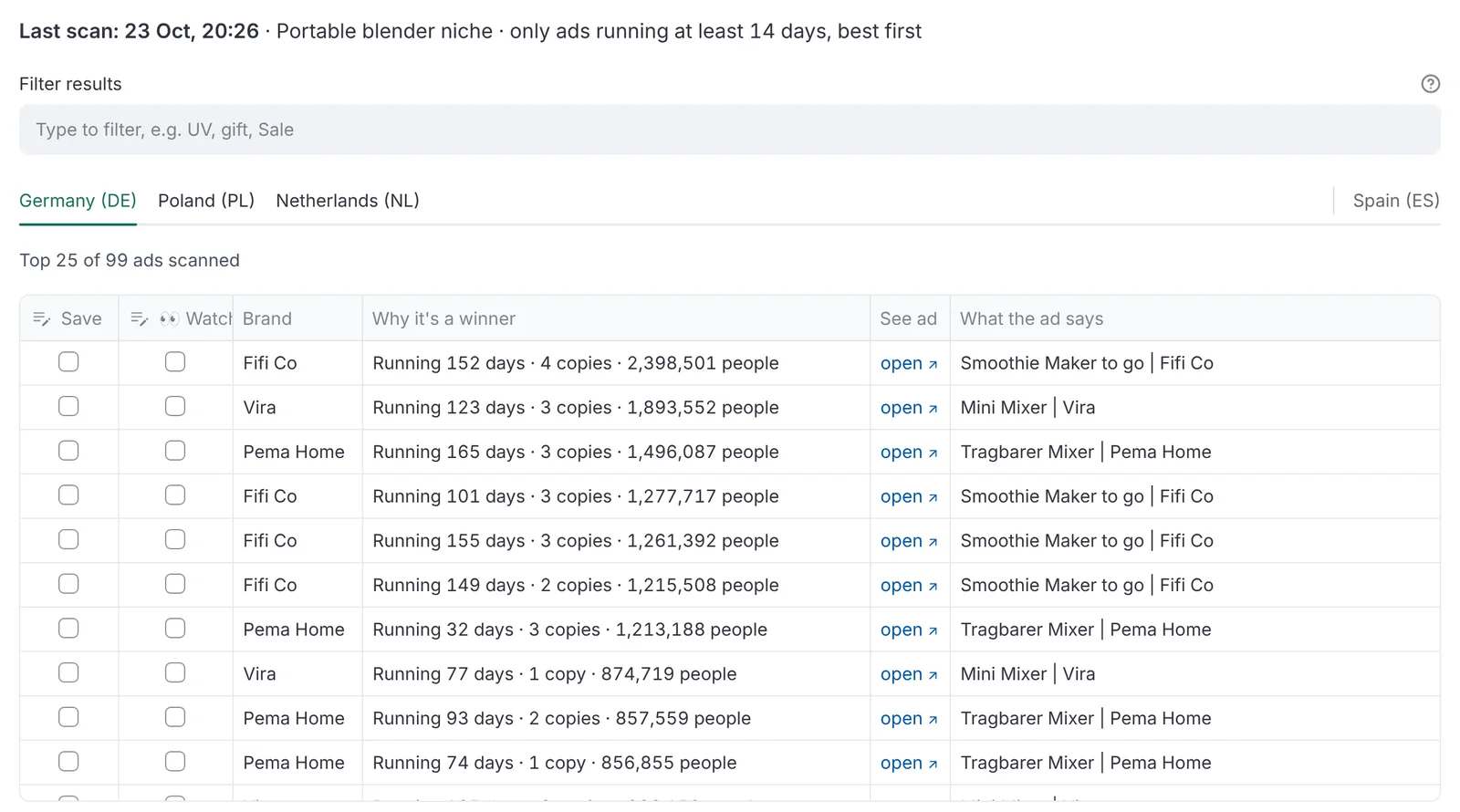The image size is (1460, 812).
Task: Open the Fifi Co ad running 152 days
Action: 909,363
